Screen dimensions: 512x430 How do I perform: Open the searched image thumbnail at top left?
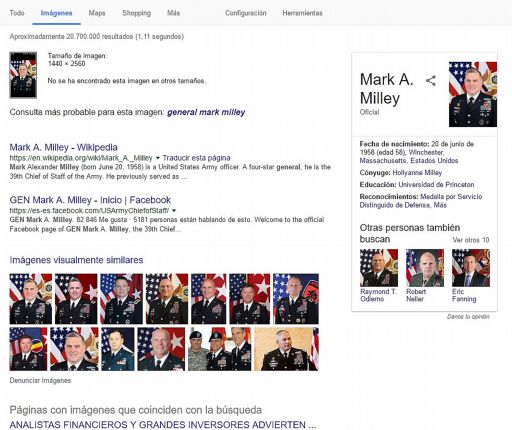pyautogui.click(x=23, y=75)
